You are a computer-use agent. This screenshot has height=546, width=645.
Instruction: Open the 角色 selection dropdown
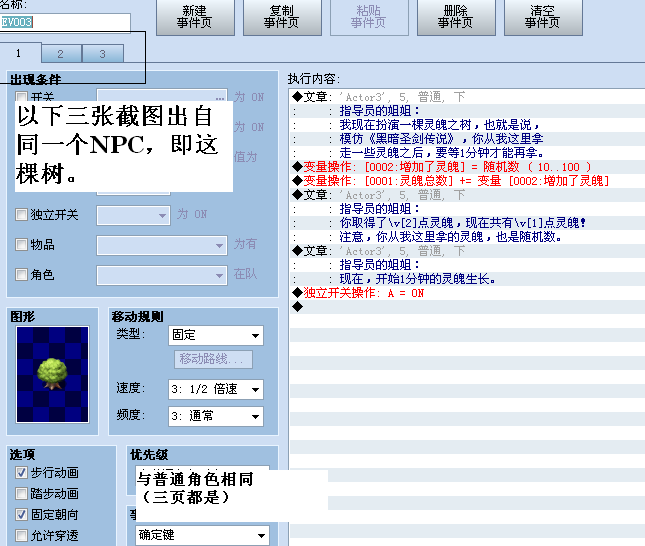click(x=162, y=275)
